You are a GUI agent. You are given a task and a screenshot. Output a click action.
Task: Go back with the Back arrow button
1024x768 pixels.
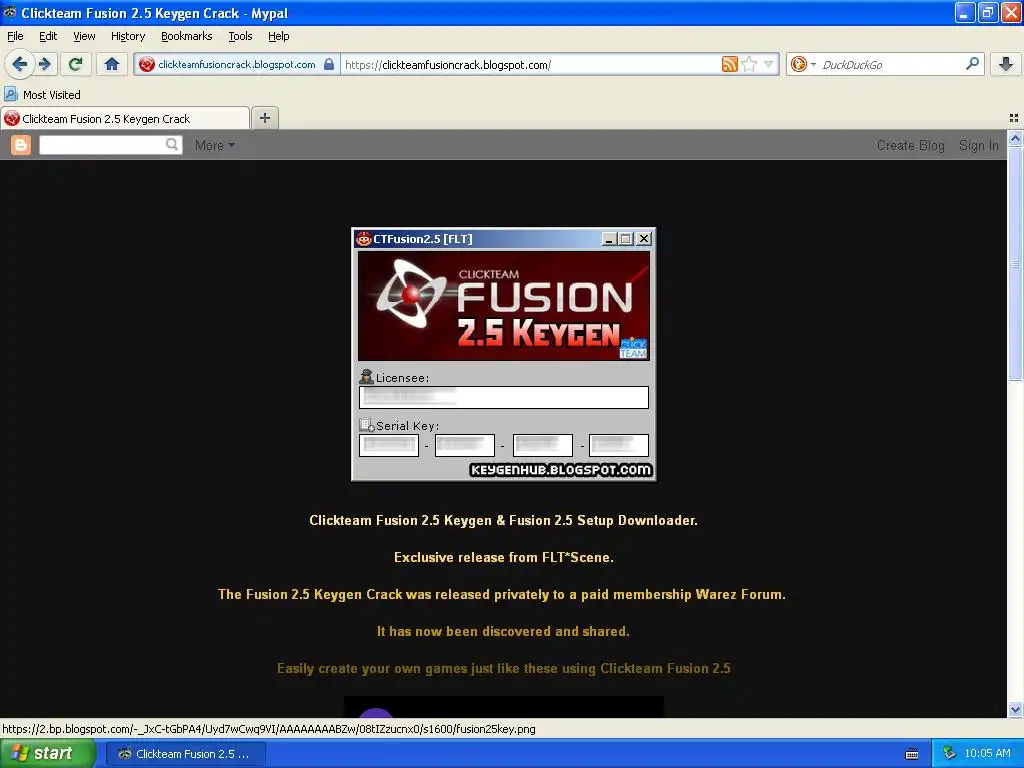(19, 64)
